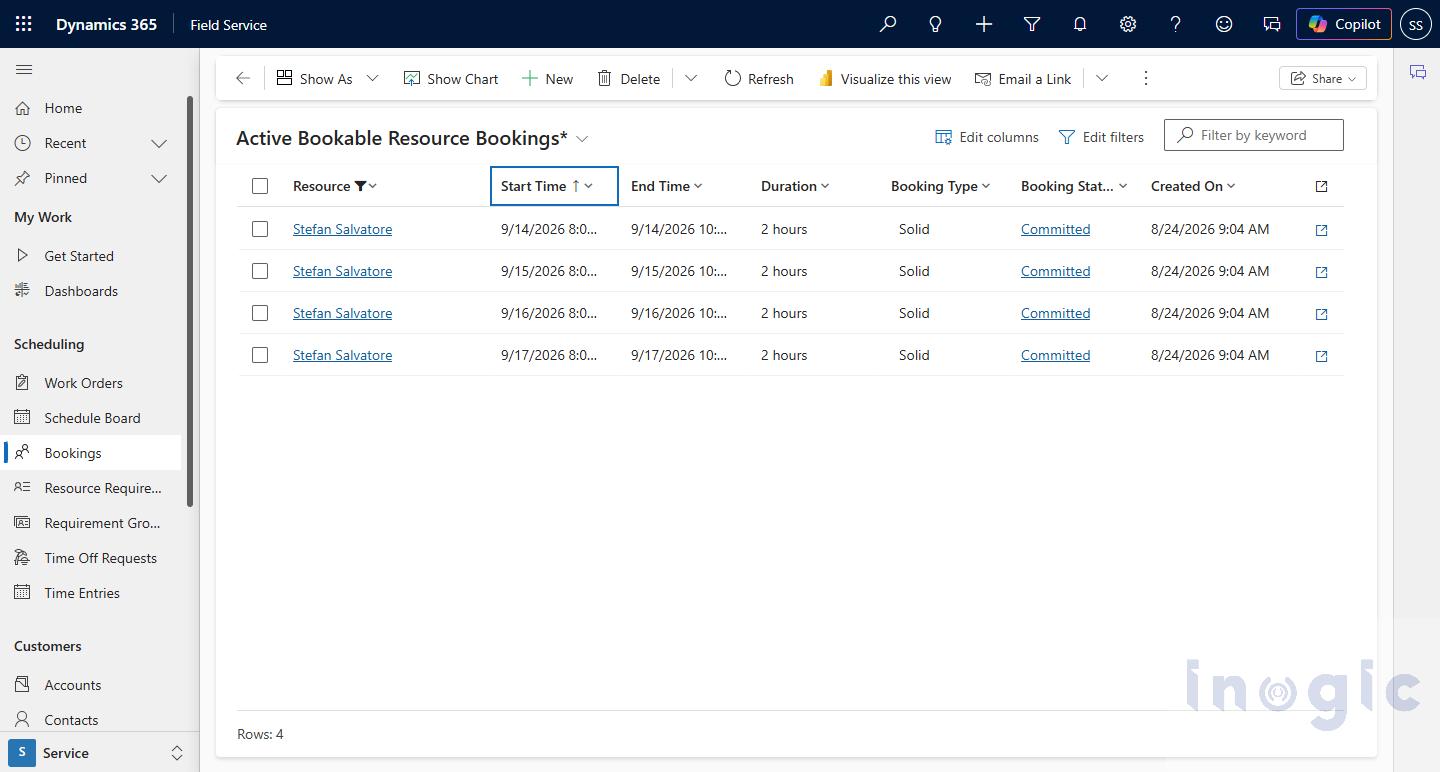Click Visualize this view

tap(885, 78)
